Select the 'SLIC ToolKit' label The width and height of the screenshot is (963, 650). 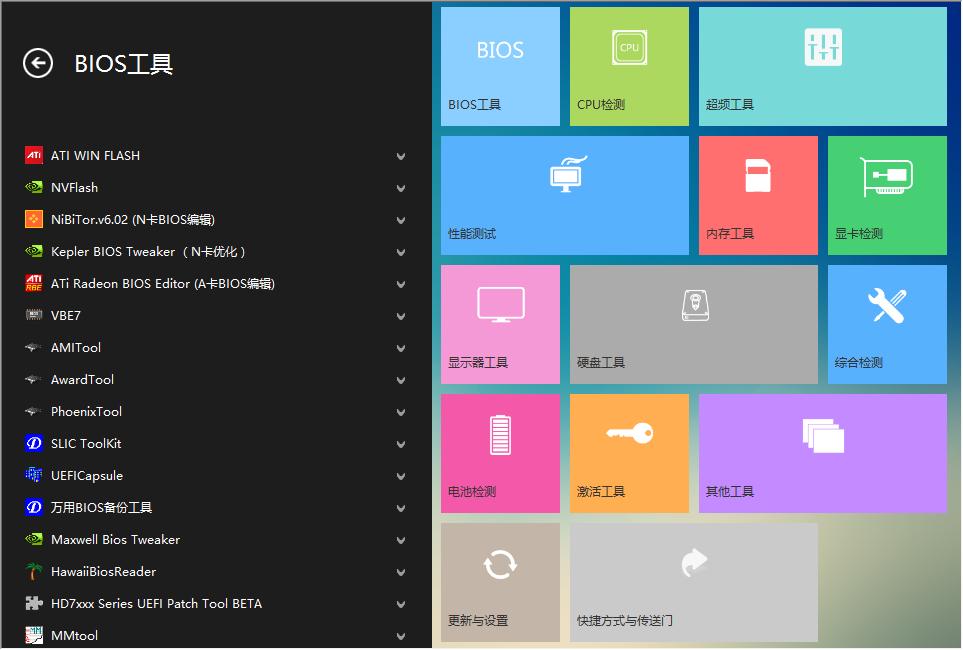coord(86,443)
